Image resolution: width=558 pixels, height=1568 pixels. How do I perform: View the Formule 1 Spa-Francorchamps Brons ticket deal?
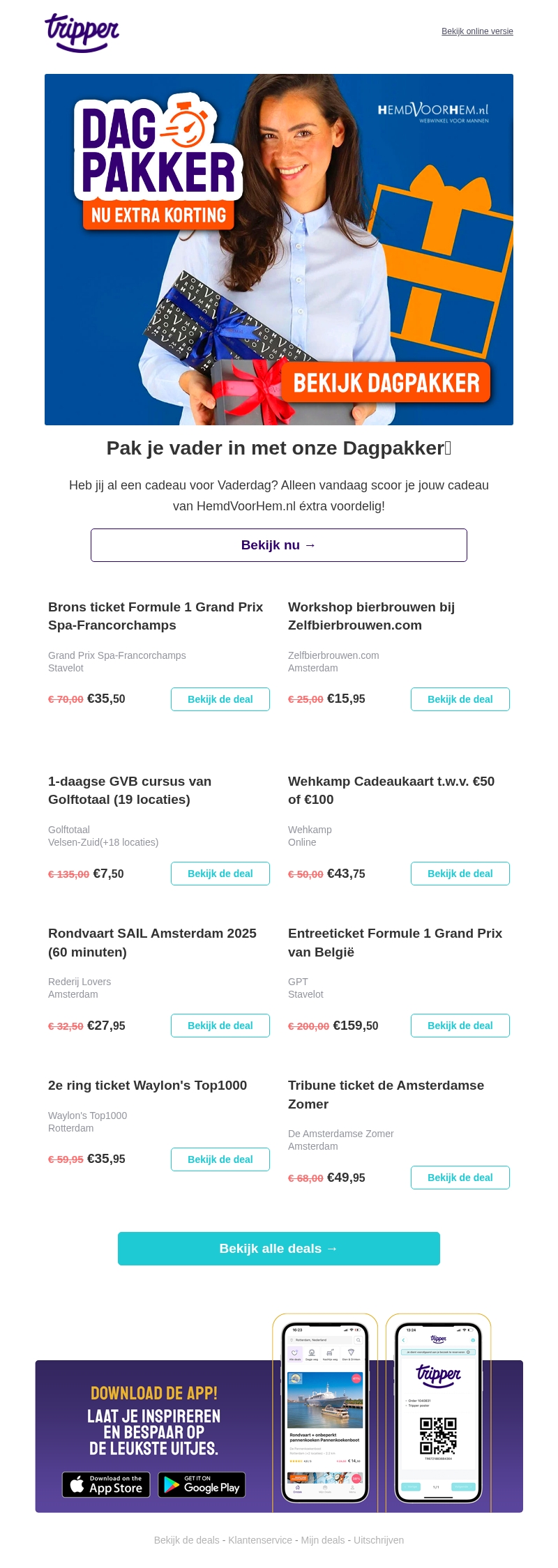pyautogui.click(x=220, y=699)
